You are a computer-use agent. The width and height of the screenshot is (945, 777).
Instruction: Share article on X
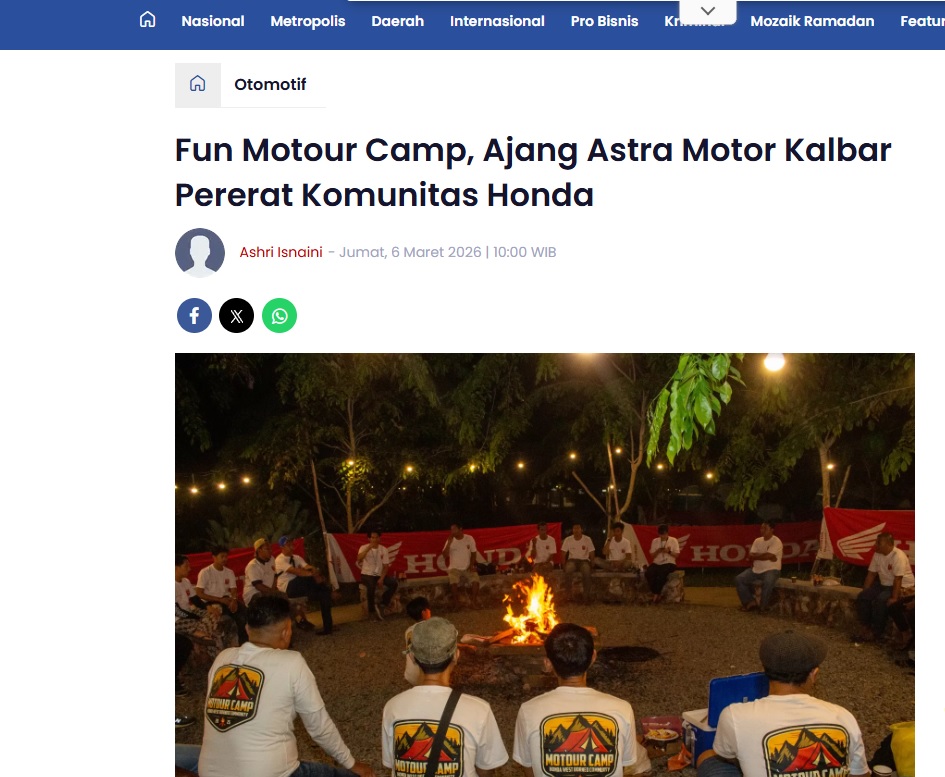tap(237, 315)
